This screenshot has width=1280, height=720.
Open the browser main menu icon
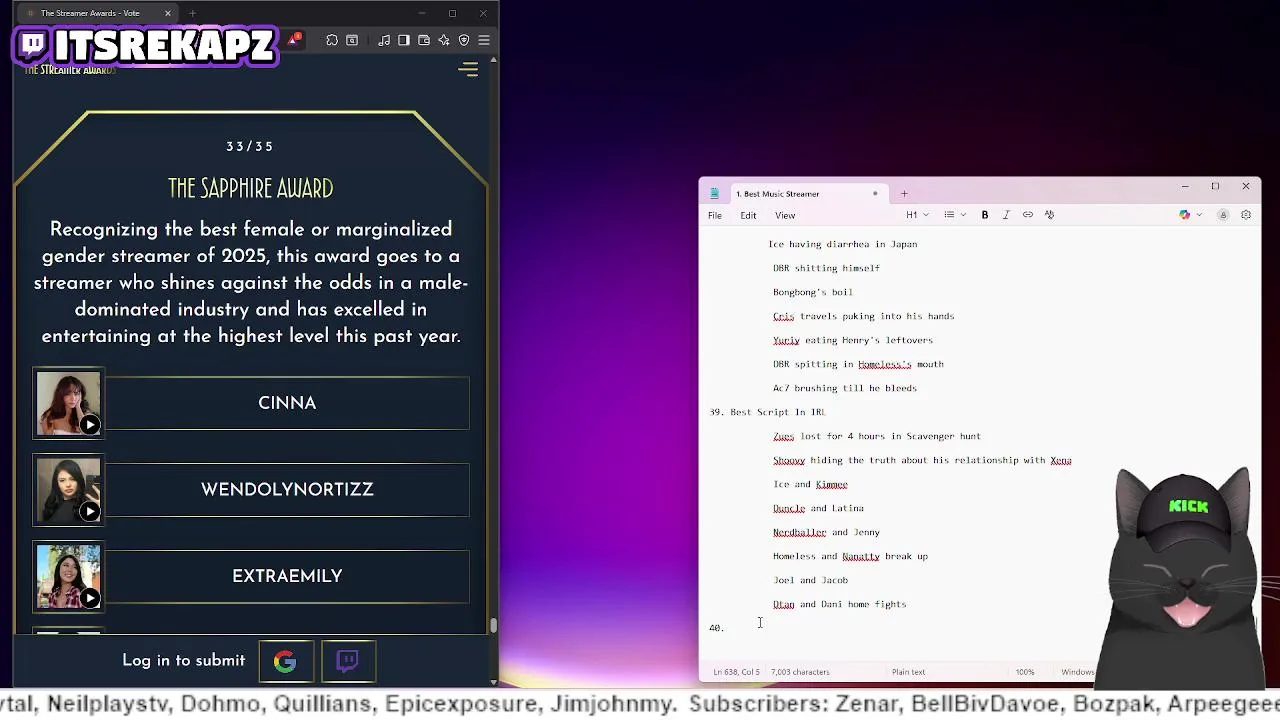pos(484,40)
